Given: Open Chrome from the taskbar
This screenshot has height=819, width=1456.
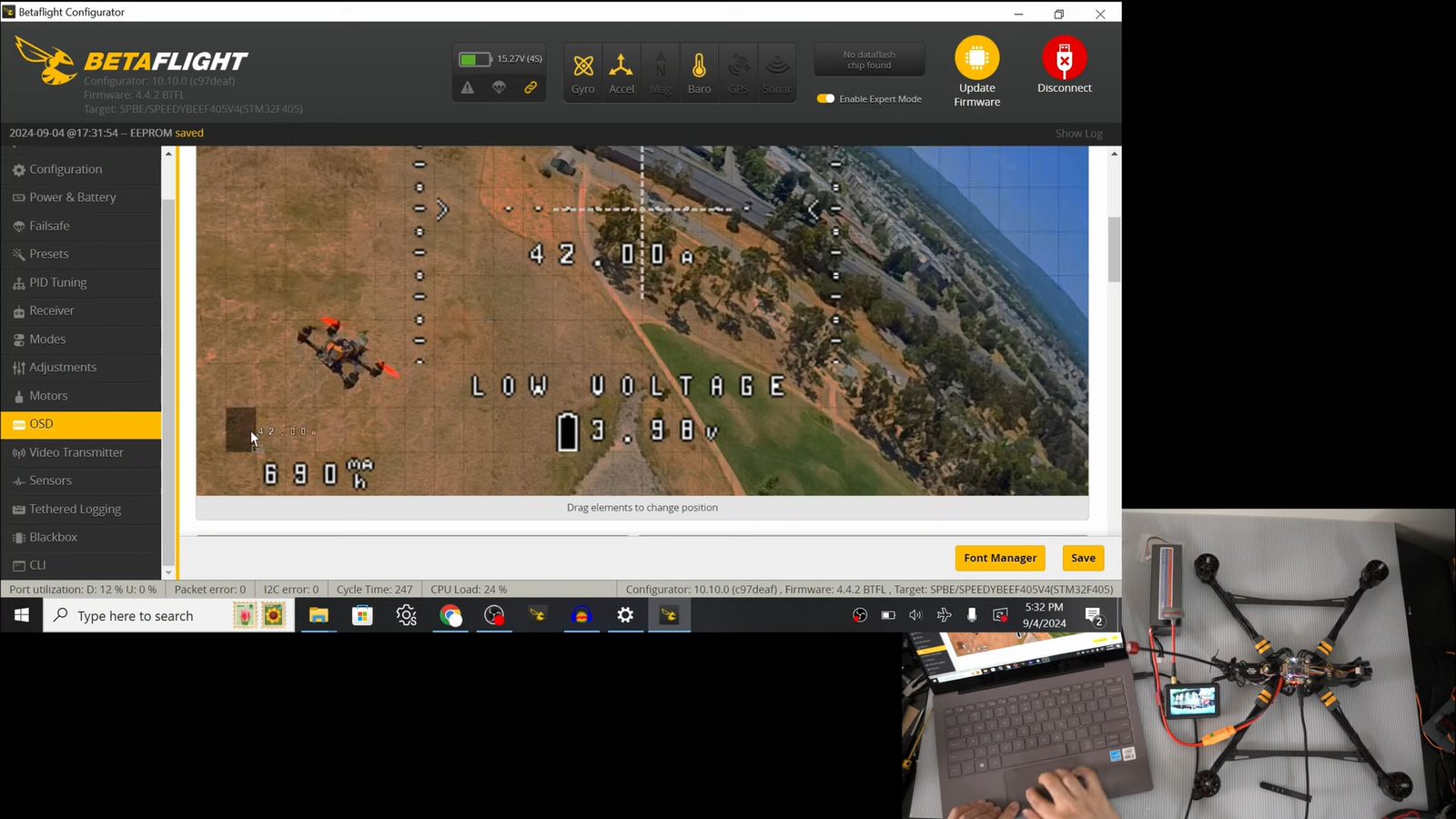Looking at the screenshot, I should [x=450, y=616].
